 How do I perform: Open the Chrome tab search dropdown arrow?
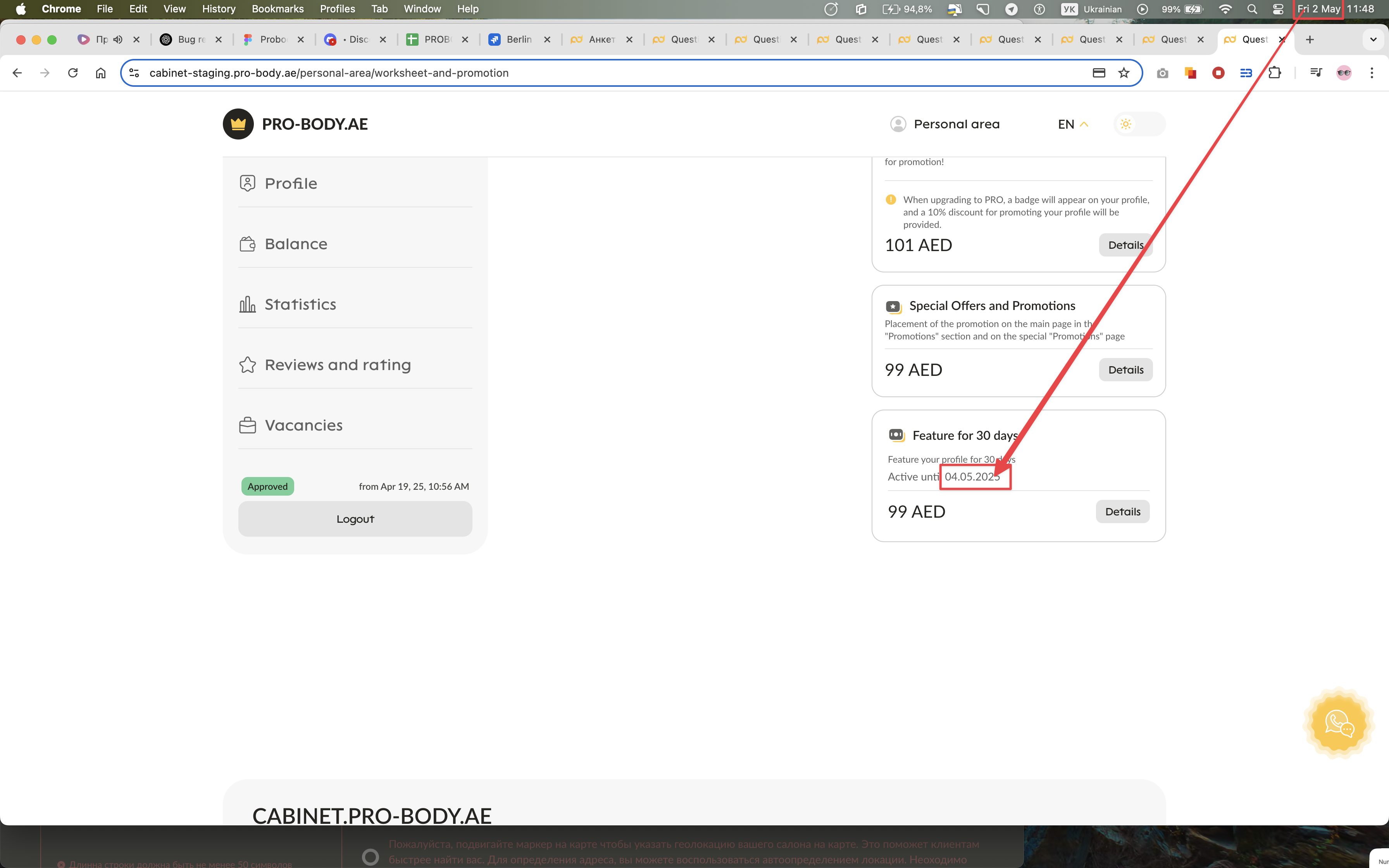coord(1373,40)
